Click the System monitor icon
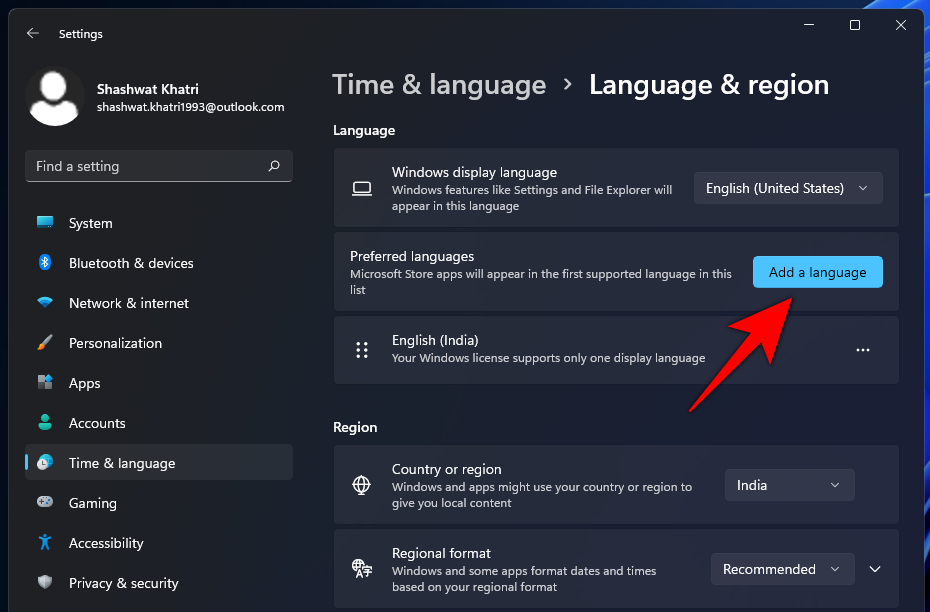930x612 pixels. click(45, 222)
